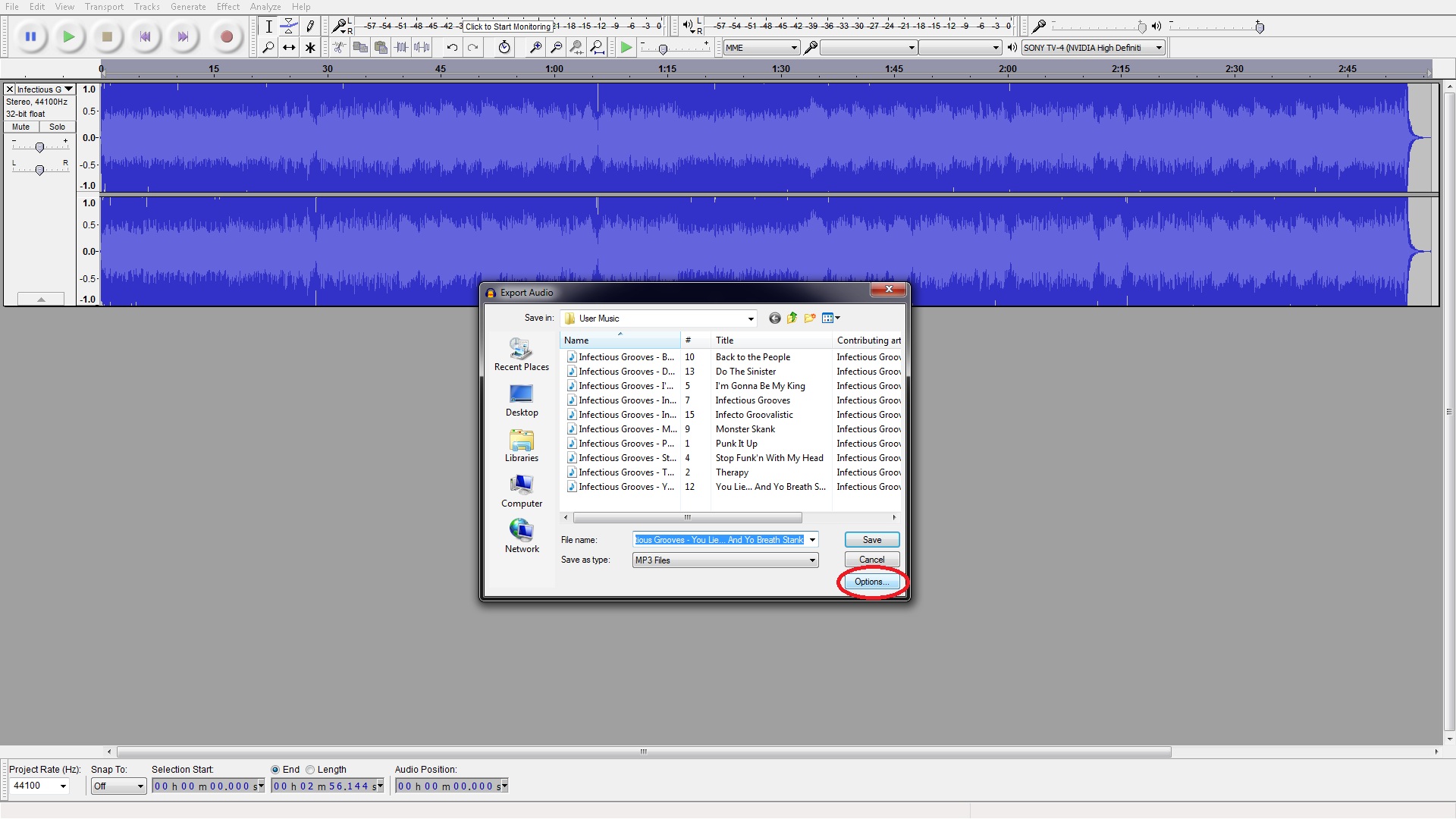
Task: Select the Length radio button
Action: click(310, 770)
